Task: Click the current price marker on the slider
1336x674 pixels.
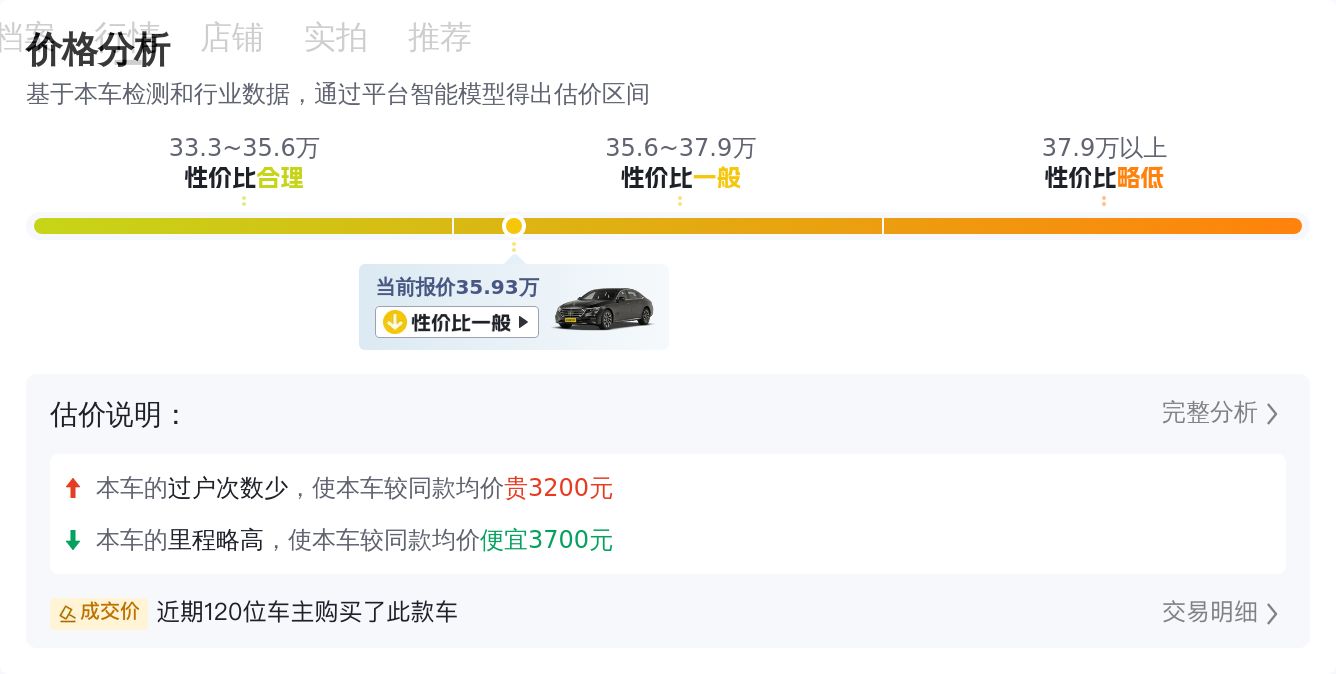Action: pyautogui.click(x=514, y=226)
